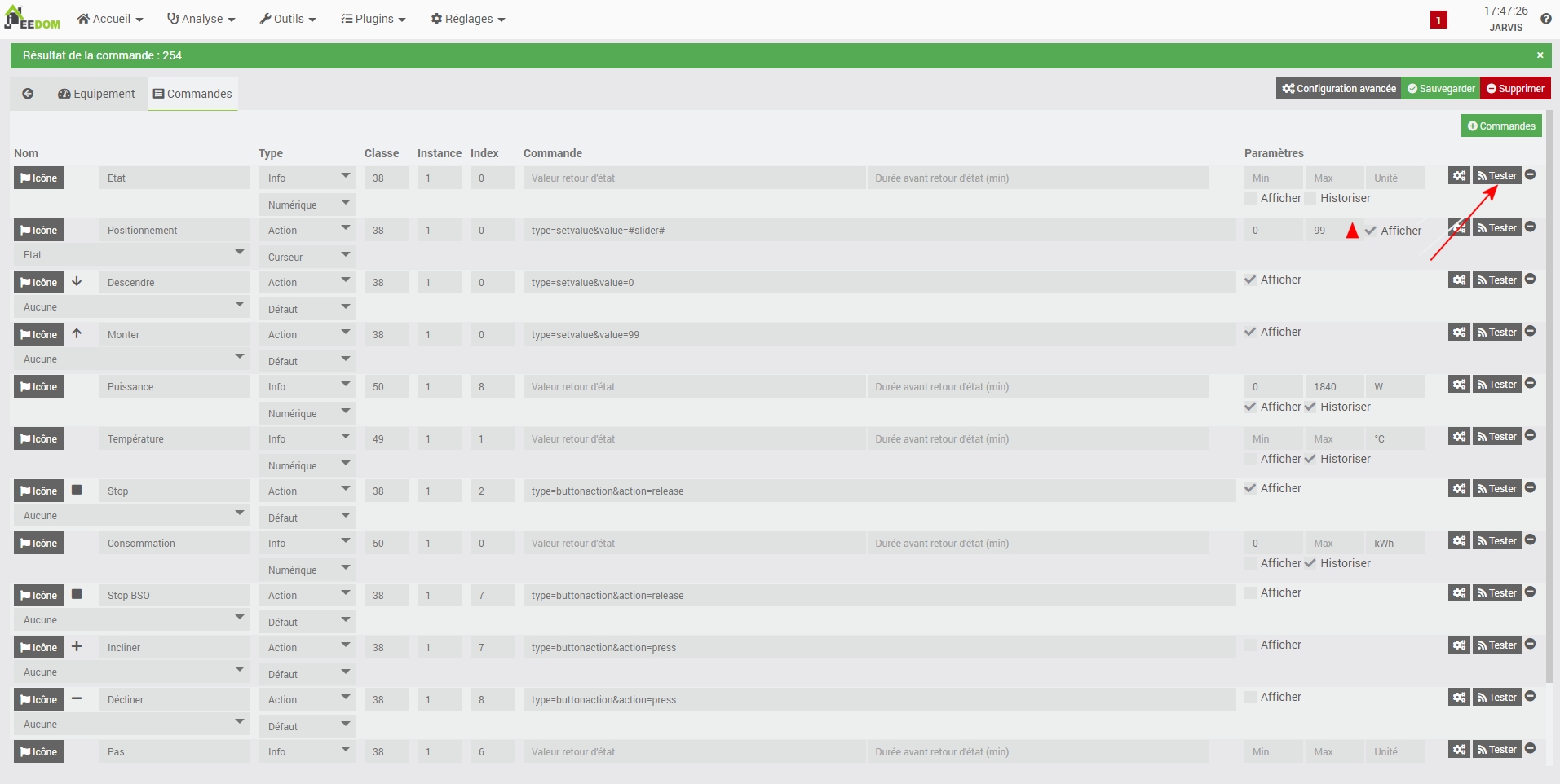Enable Afficher for the Température command

[1250, 459]
